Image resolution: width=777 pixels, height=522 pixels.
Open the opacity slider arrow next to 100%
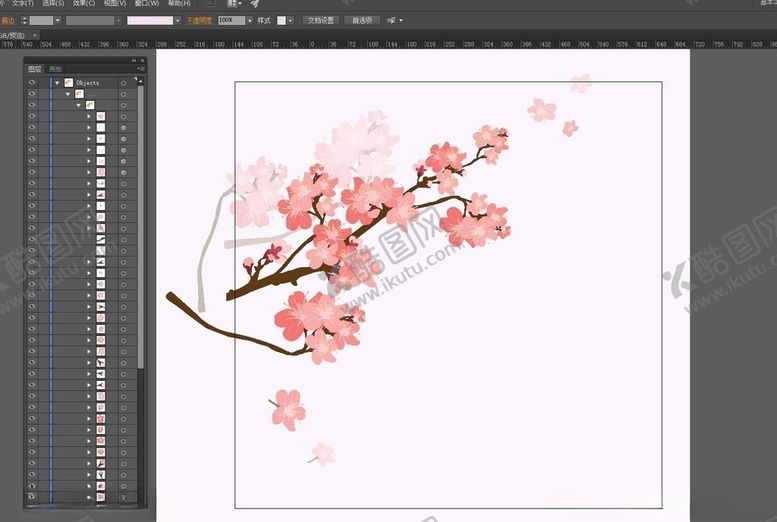point(250,20)
